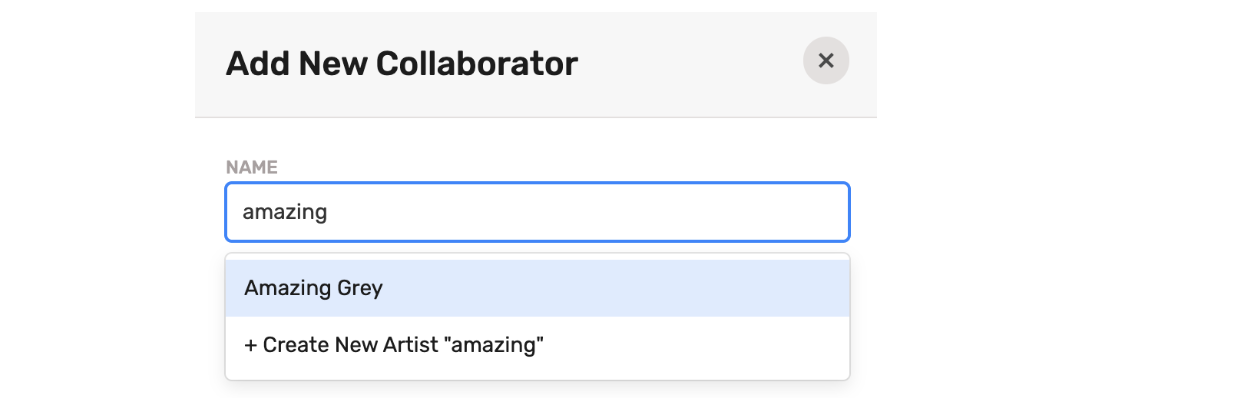1250x412 pixels.
Task: Click the plus sign before Create New Artist
Action: coord(250,346)
